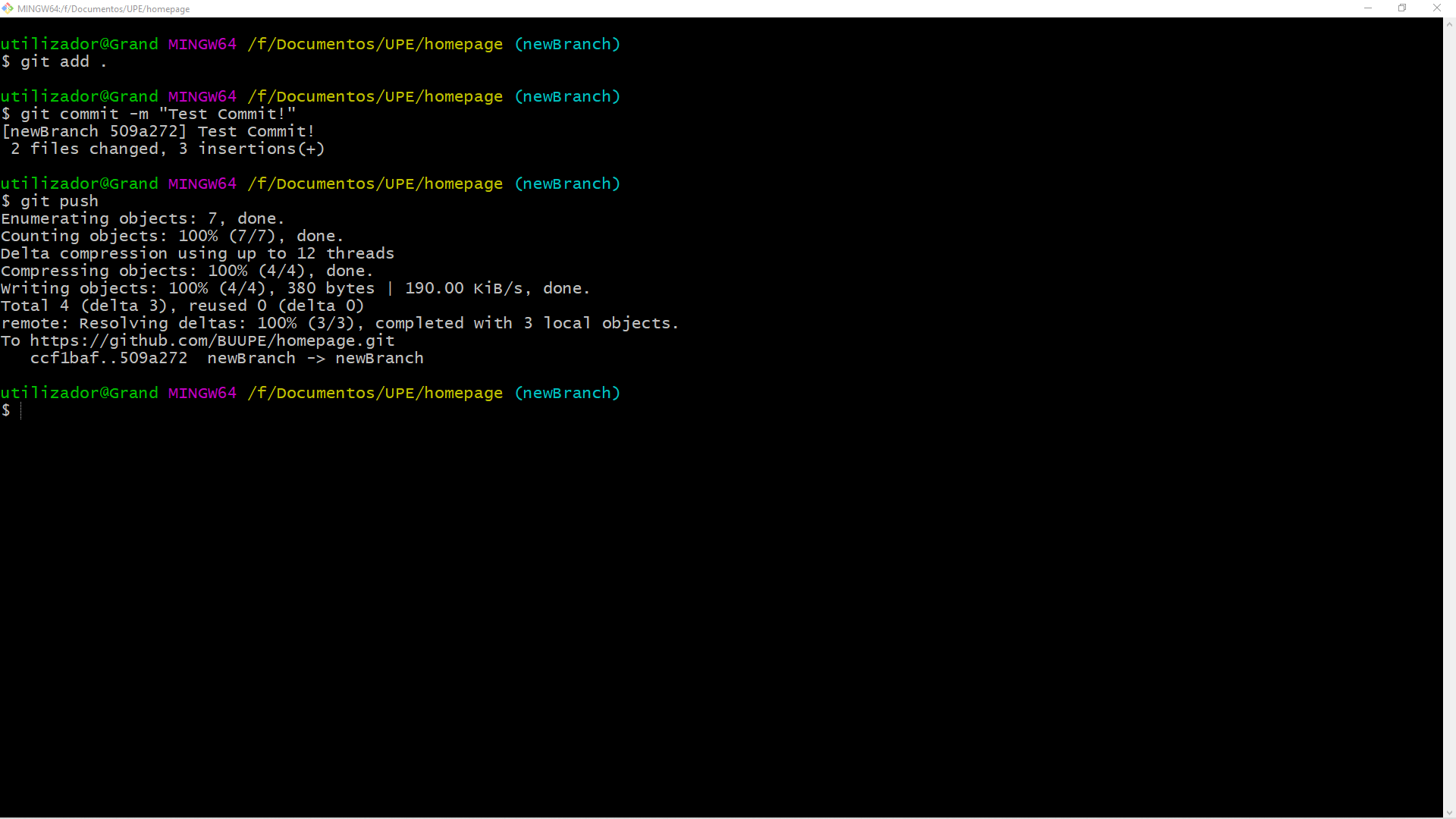The width and height of the screenshot is (1456, 819).
Task: Click the git commit "Test Commit!" command
Action: pos(158,115)
